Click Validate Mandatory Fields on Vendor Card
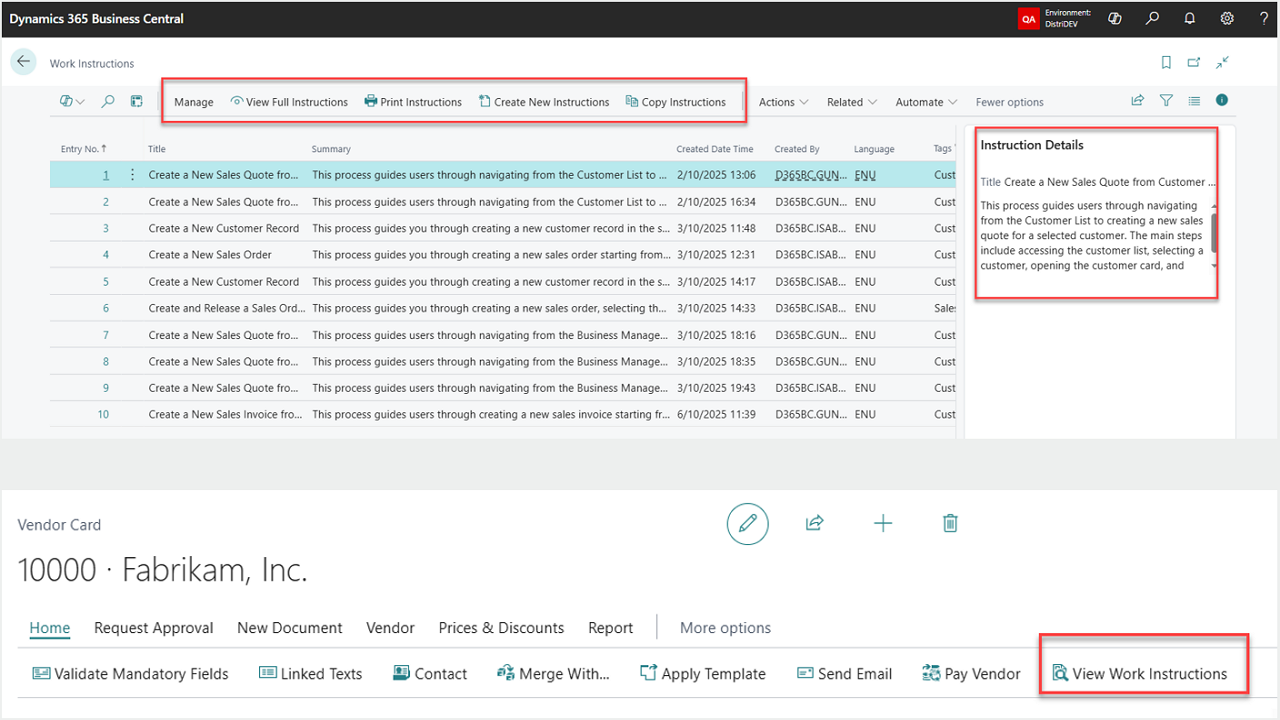 (x=131, y=674)
